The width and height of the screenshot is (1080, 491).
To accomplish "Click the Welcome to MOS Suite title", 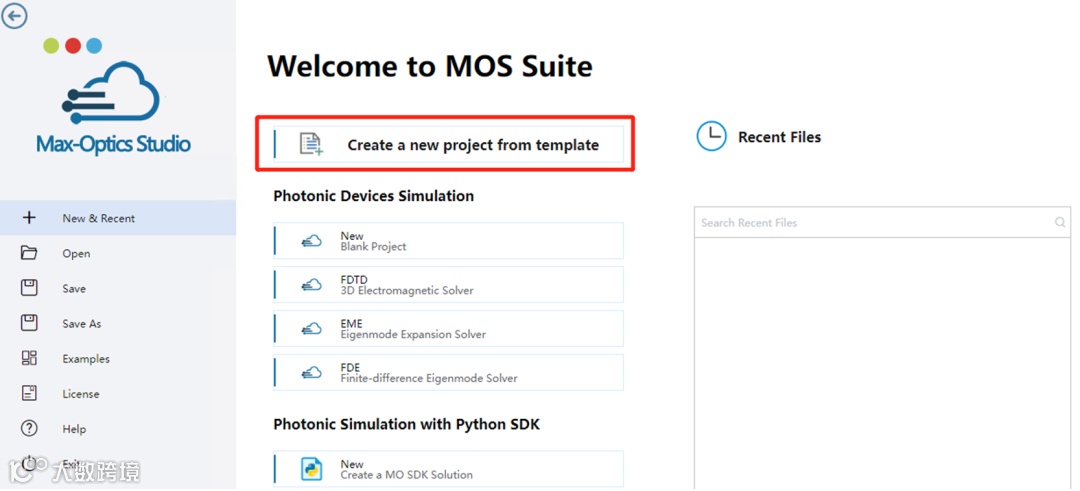I will point(430,66).
